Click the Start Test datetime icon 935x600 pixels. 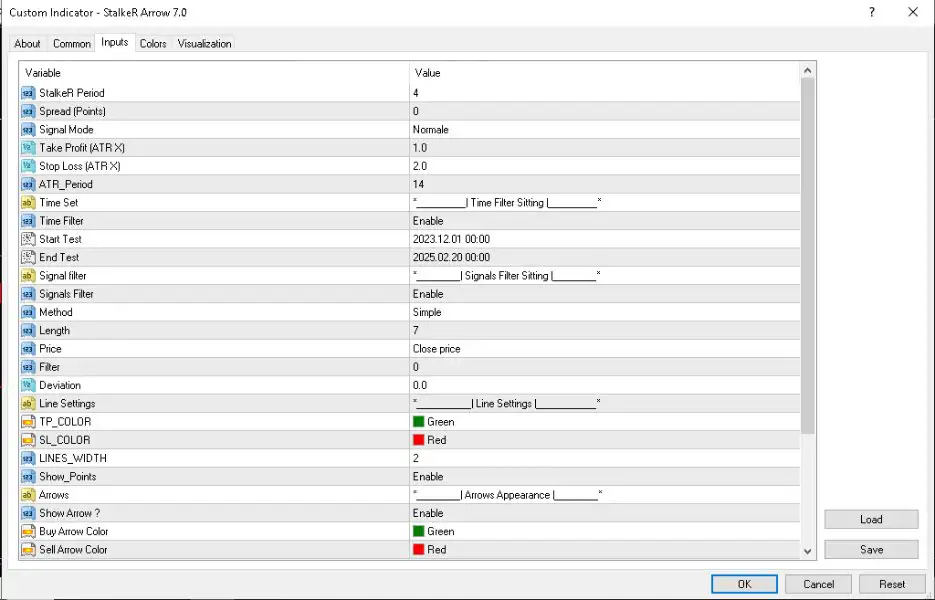pyautogui.click(x=28, y=239)
